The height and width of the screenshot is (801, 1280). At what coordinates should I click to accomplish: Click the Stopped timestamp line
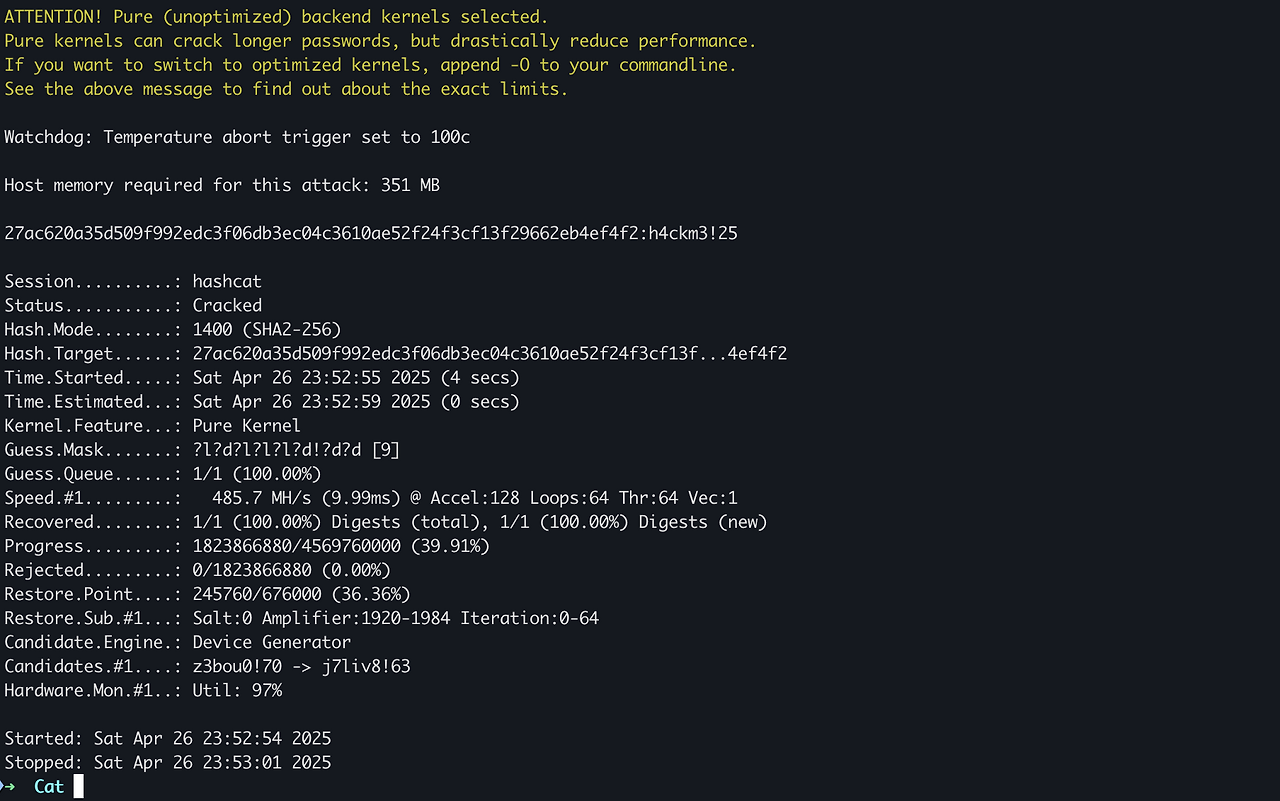(x=168, y=762)
